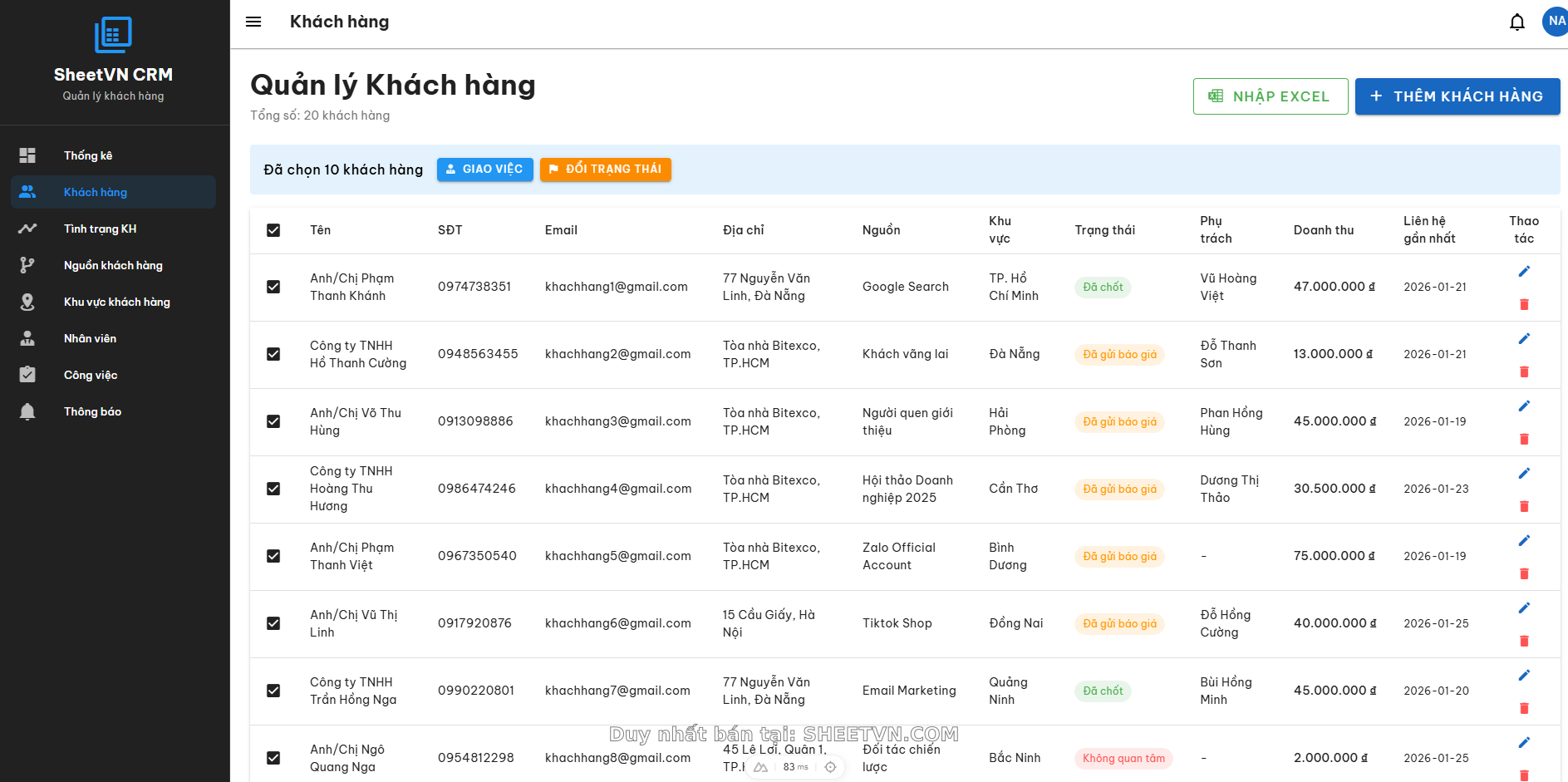Switch to the Thông báo section
This screenshot has height=782, width=1568.
tap(92, 411)
